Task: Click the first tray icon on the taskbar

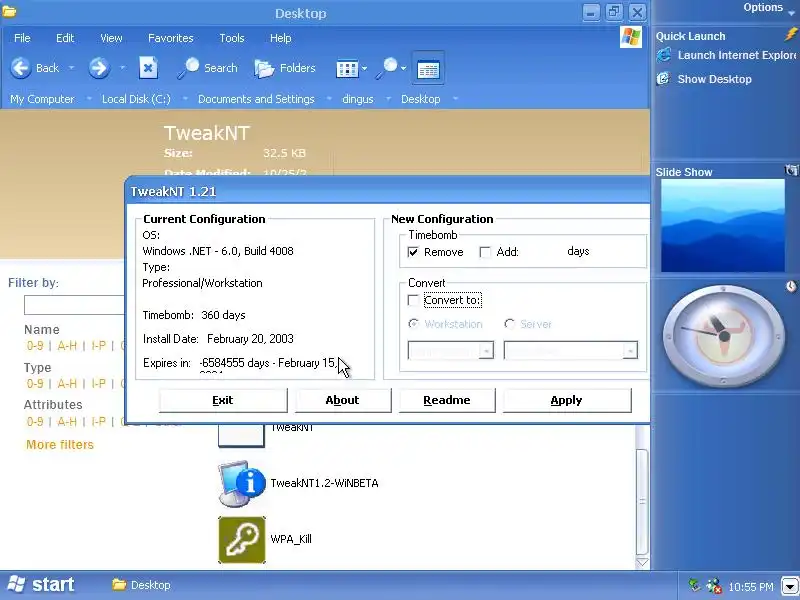Action: [x=694, y=585]
